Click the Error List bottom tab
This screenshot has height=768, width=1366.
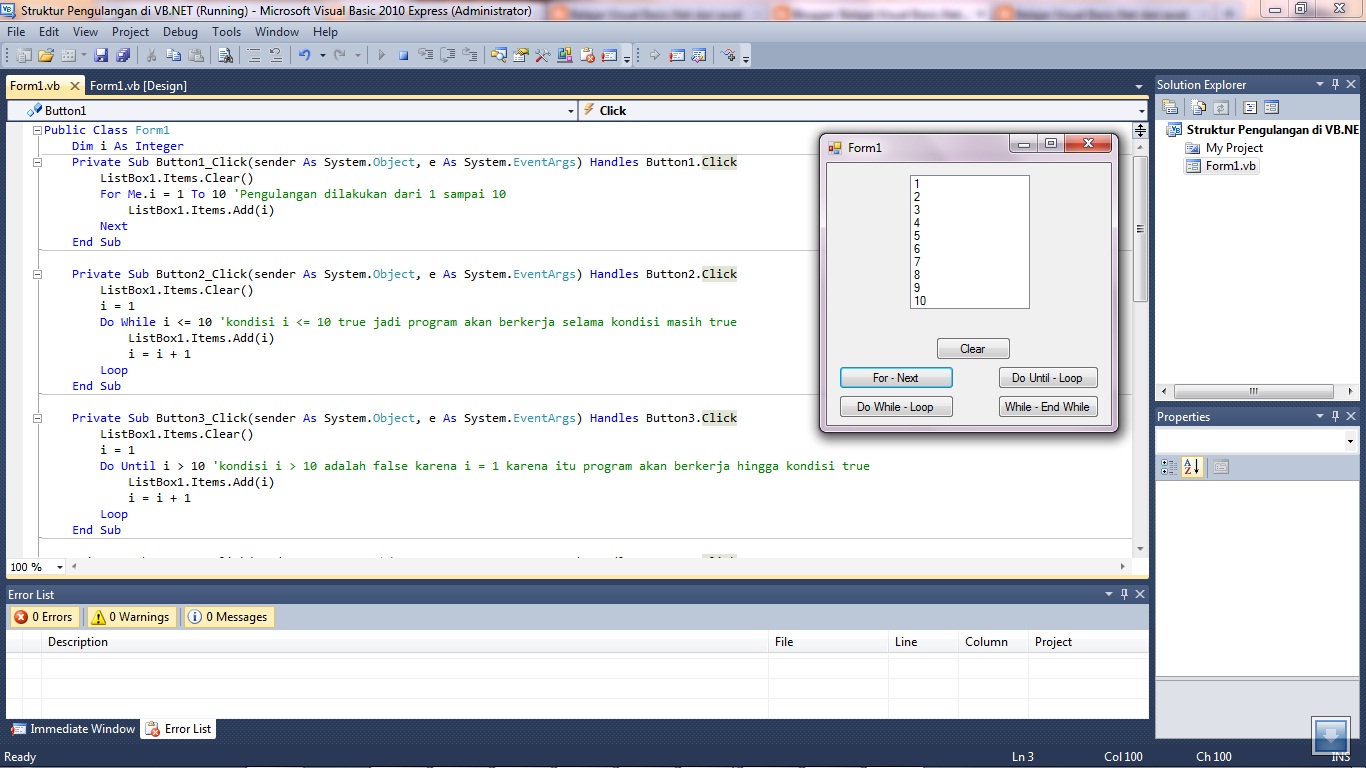[178, 729]
